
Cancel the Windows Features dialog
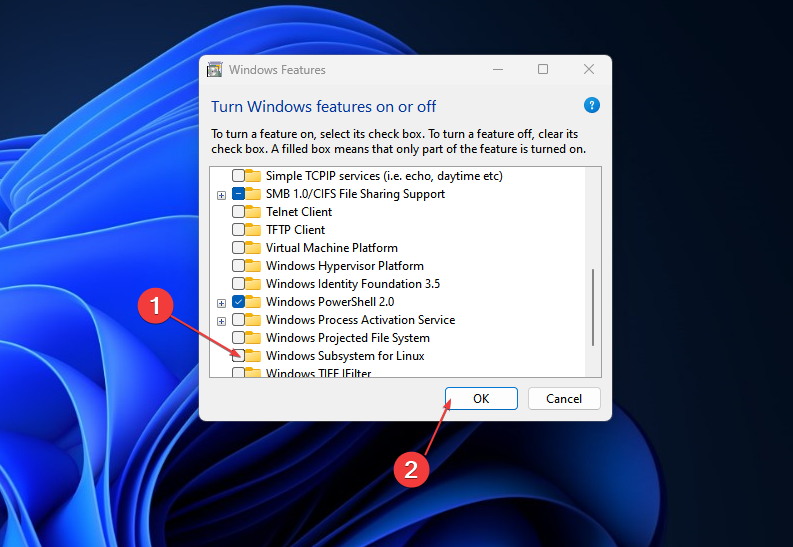564,399
